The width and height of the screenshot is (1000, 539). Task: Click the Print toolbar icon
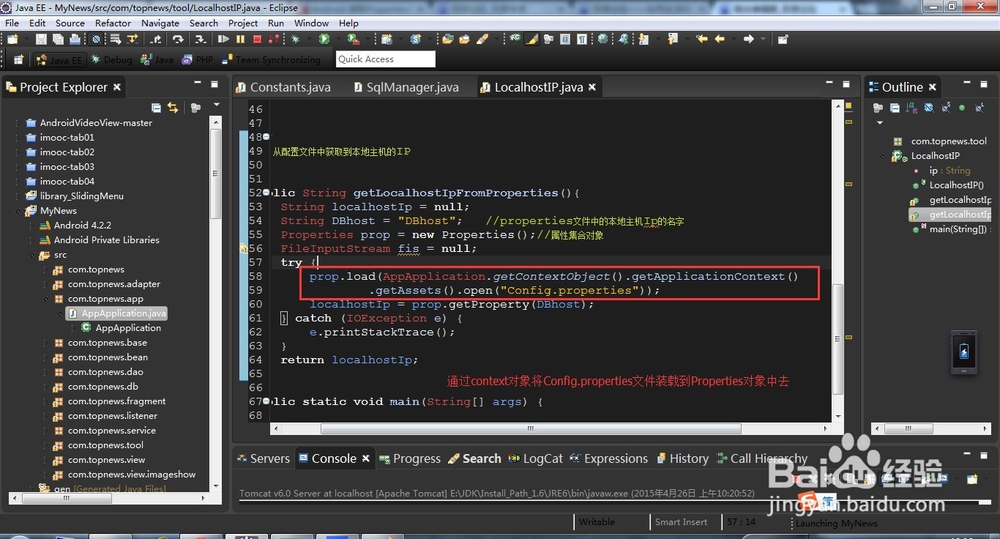tap(75, 40)
